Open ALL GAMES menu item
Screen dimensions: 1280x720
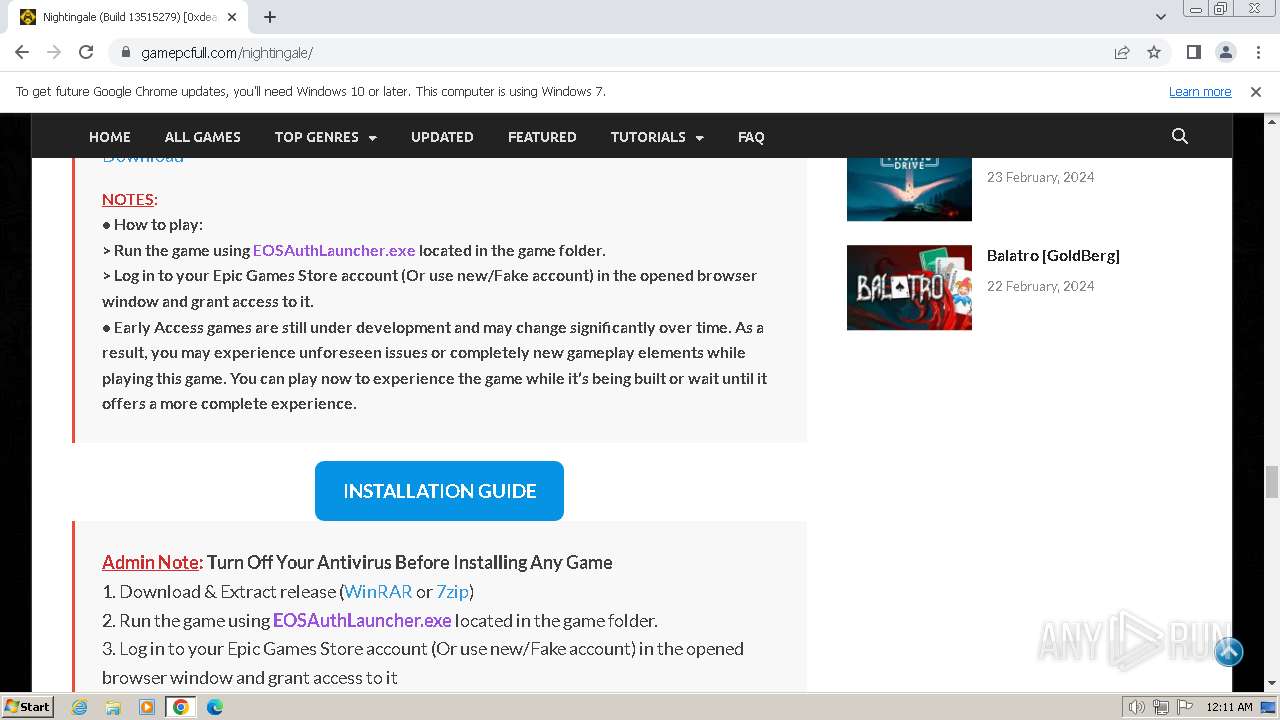pyautogui.click(x=203, y=137)
